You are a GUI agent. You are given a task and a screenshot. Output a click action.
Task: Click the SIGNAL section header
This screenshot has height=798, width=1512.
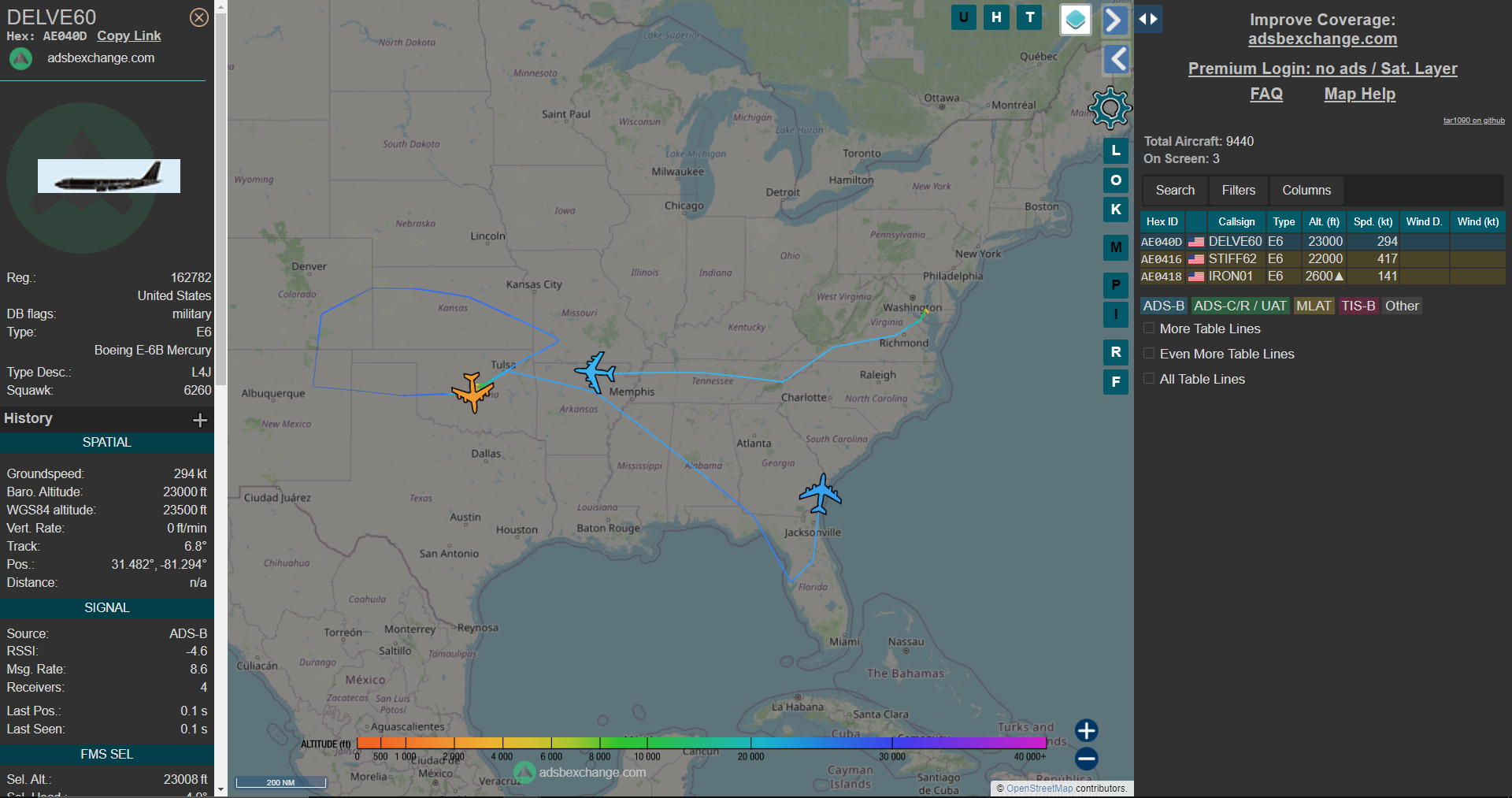click(x=107, y=607)
